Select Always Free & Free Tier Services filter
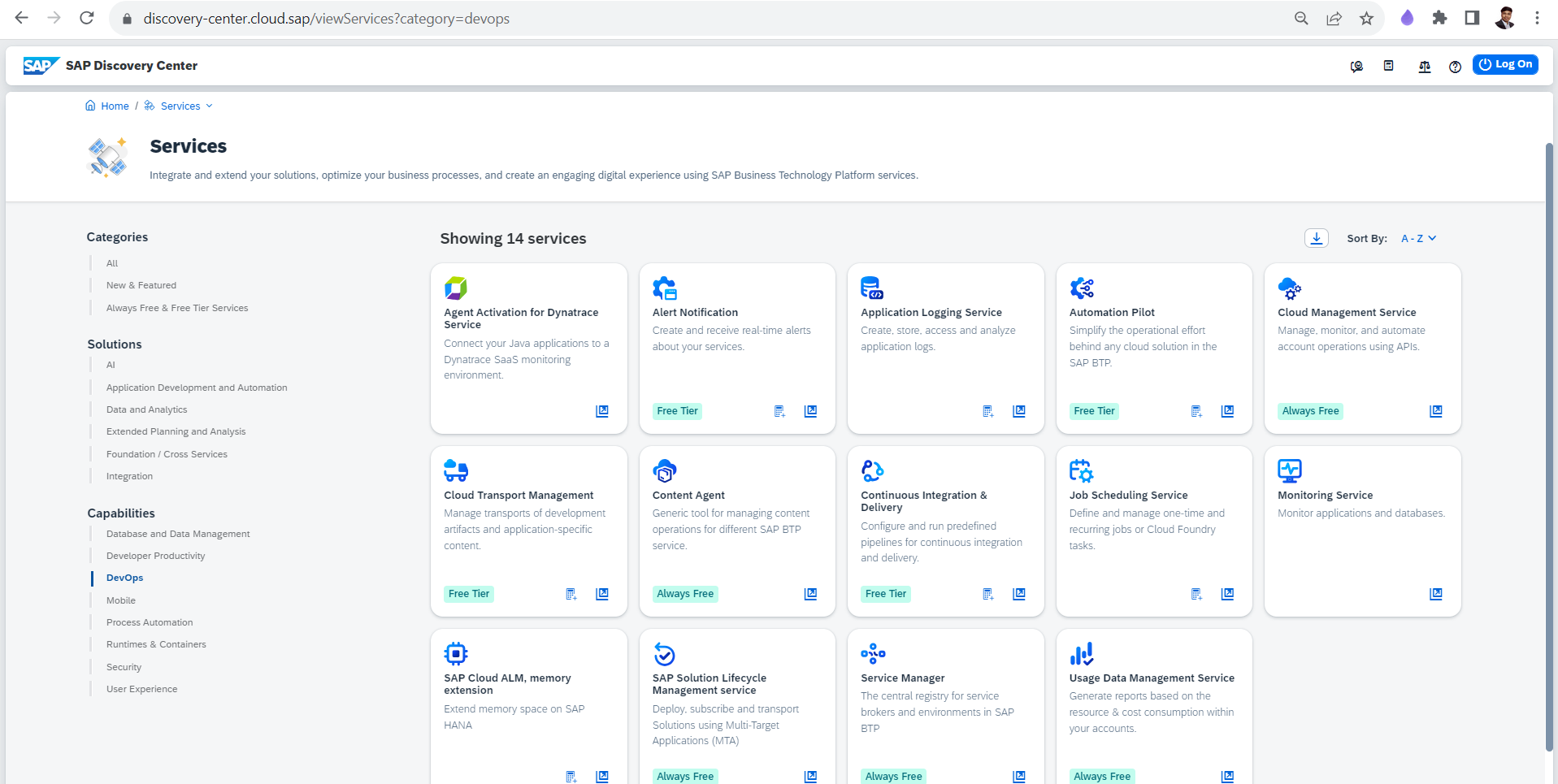This screenshot has width=1558, height=784. tap(177, 308)
